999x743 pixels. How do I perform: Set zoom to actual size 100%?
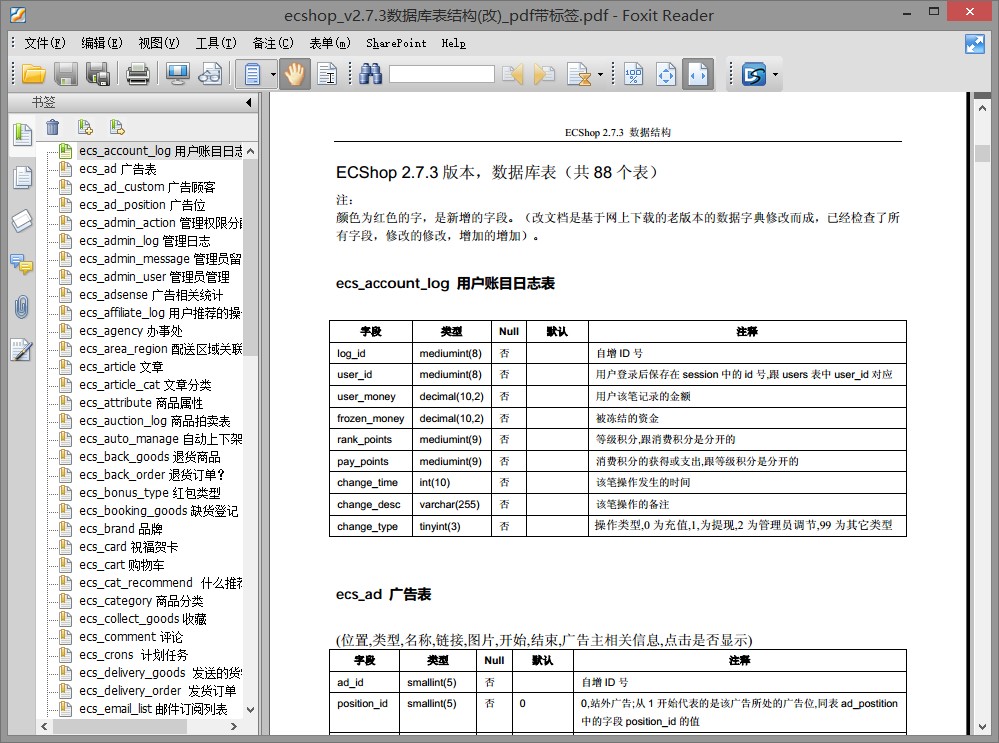click(633, 75)
